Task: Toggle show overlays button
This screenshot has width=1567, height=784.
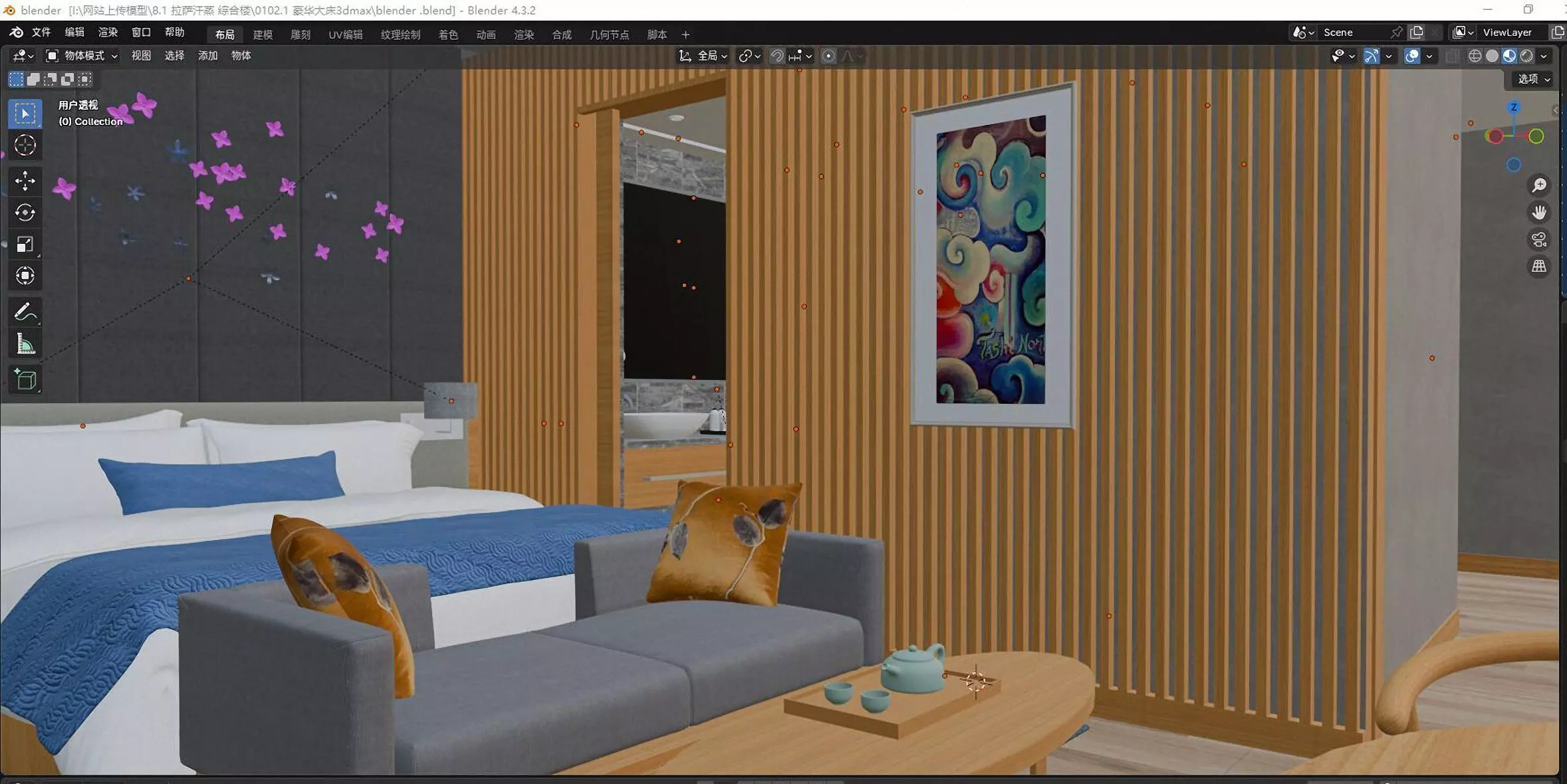Action: click(1412, 56)
